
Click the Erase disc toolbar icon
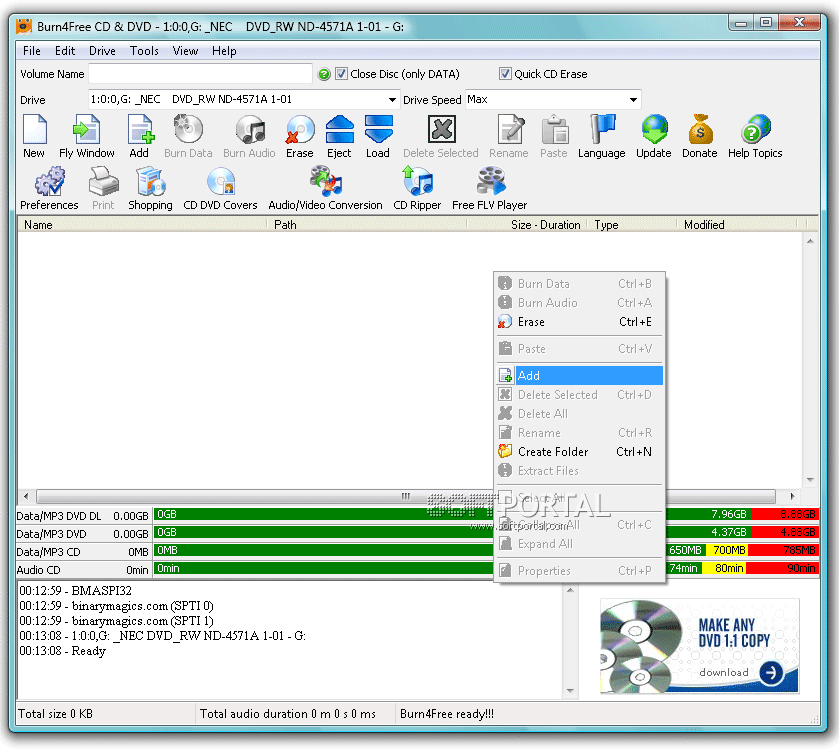point(299,135)
